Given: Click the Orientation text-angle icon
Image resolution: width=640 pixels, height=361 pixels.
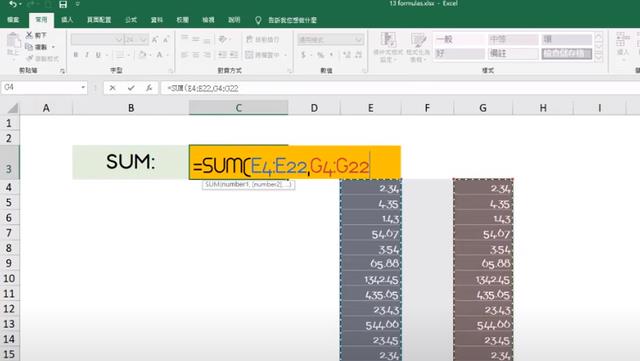Looking at the screenshot, I should (x=223, y=39).
